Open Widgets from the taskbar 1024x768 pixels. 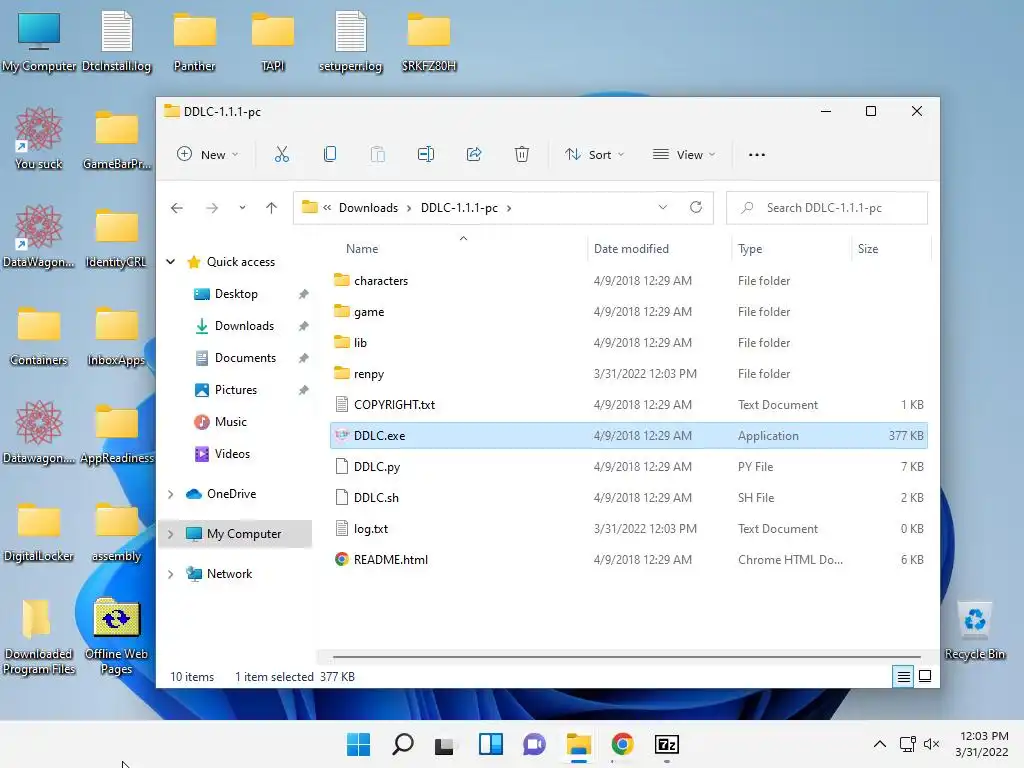click(490, 744)
